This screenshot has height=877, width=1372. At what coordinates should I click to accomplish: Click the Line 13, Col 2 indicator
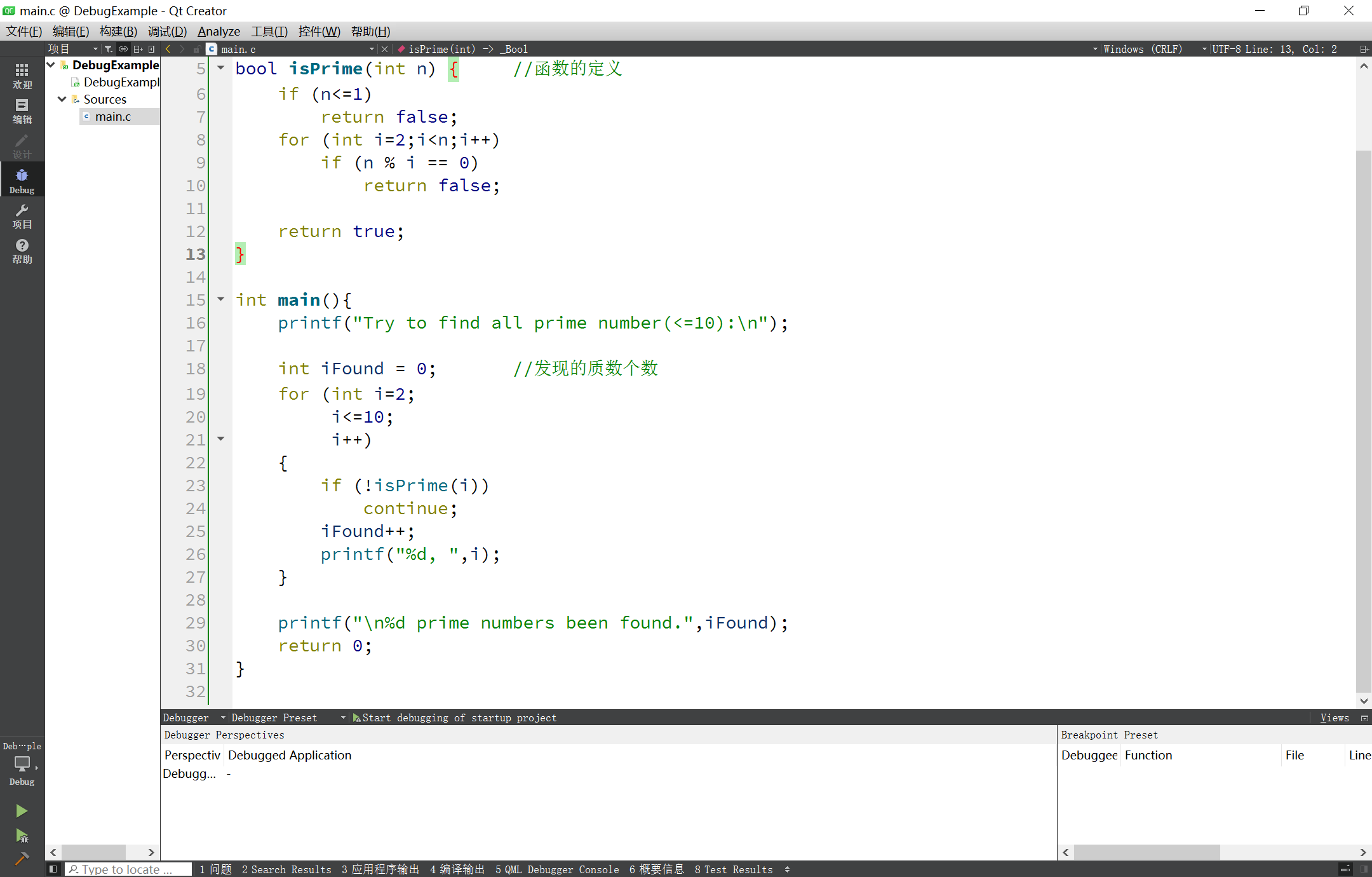click(x=1291, y=49)
